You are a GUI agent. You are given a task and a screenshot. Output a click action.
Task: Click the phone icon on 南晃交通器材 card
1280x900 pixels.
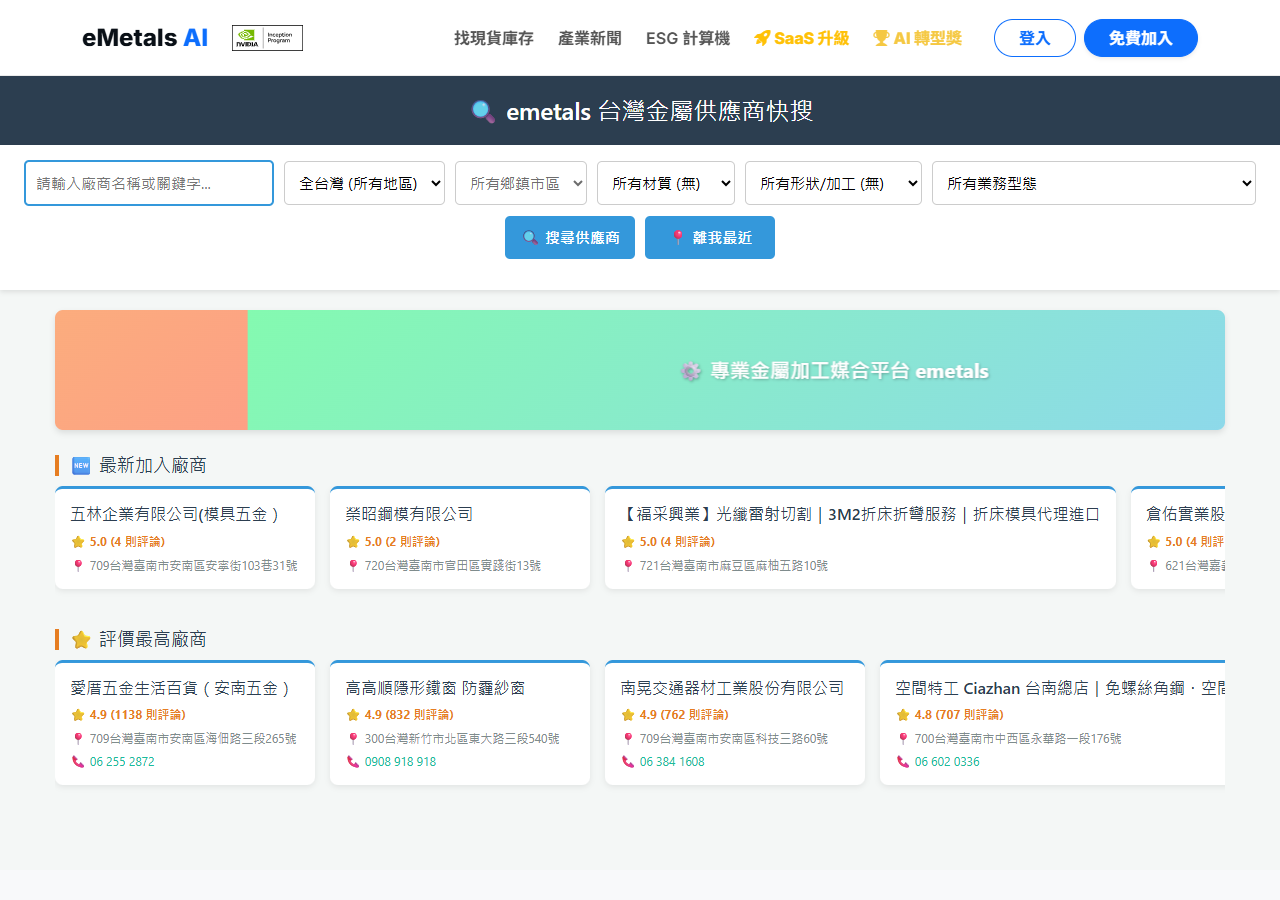[628, 762]
